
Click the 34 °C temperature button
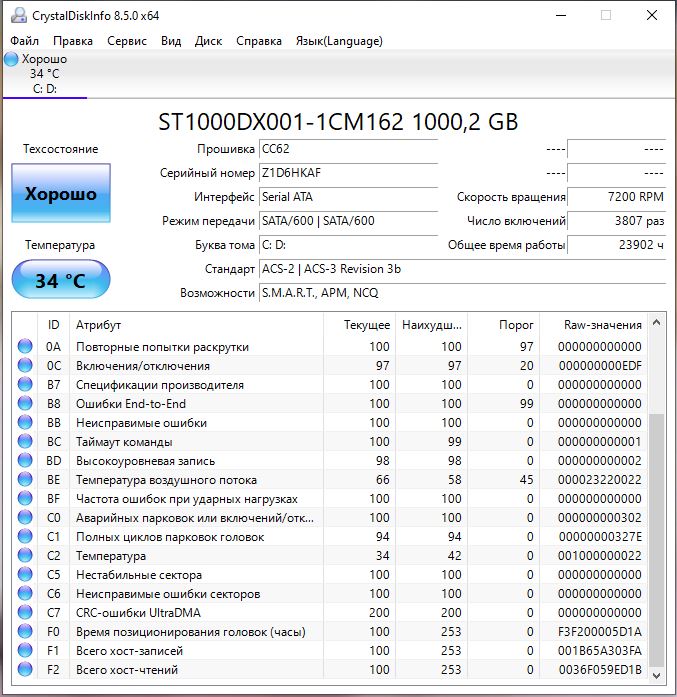(61, 280)
